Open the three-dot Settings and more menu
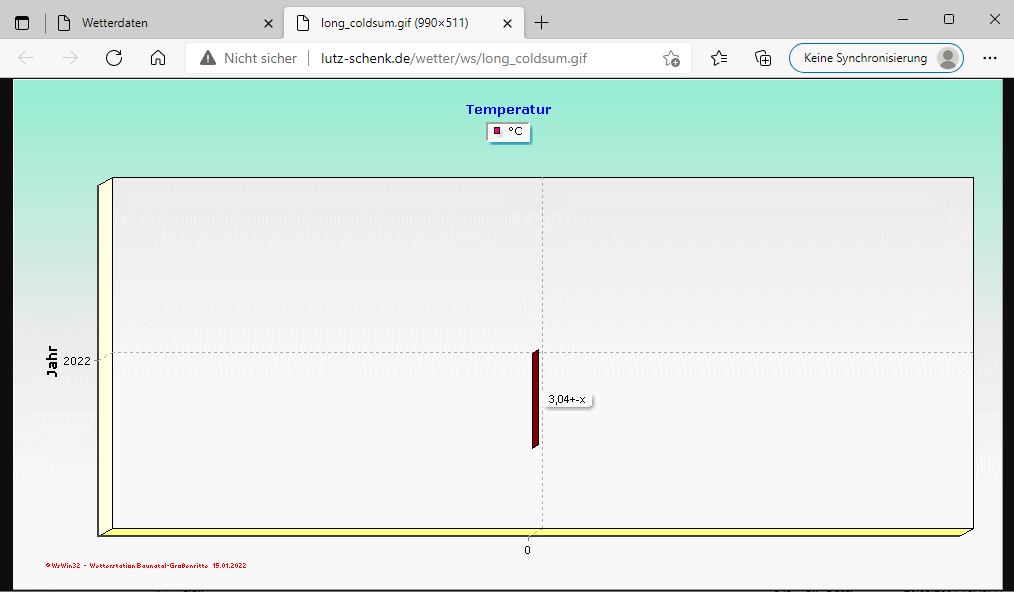The image size is (1014, 592). tap(989, 58)
